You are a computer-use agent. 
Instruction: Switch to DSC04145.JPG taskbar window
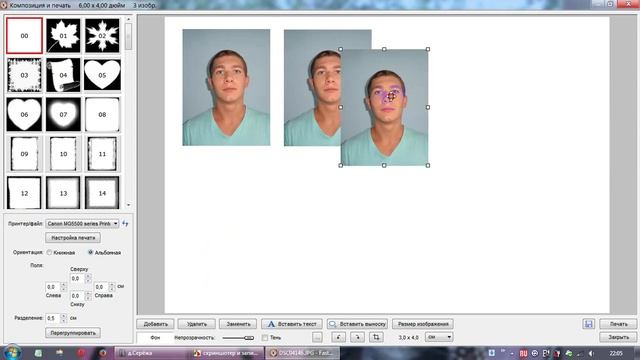(x=302, y=353)
